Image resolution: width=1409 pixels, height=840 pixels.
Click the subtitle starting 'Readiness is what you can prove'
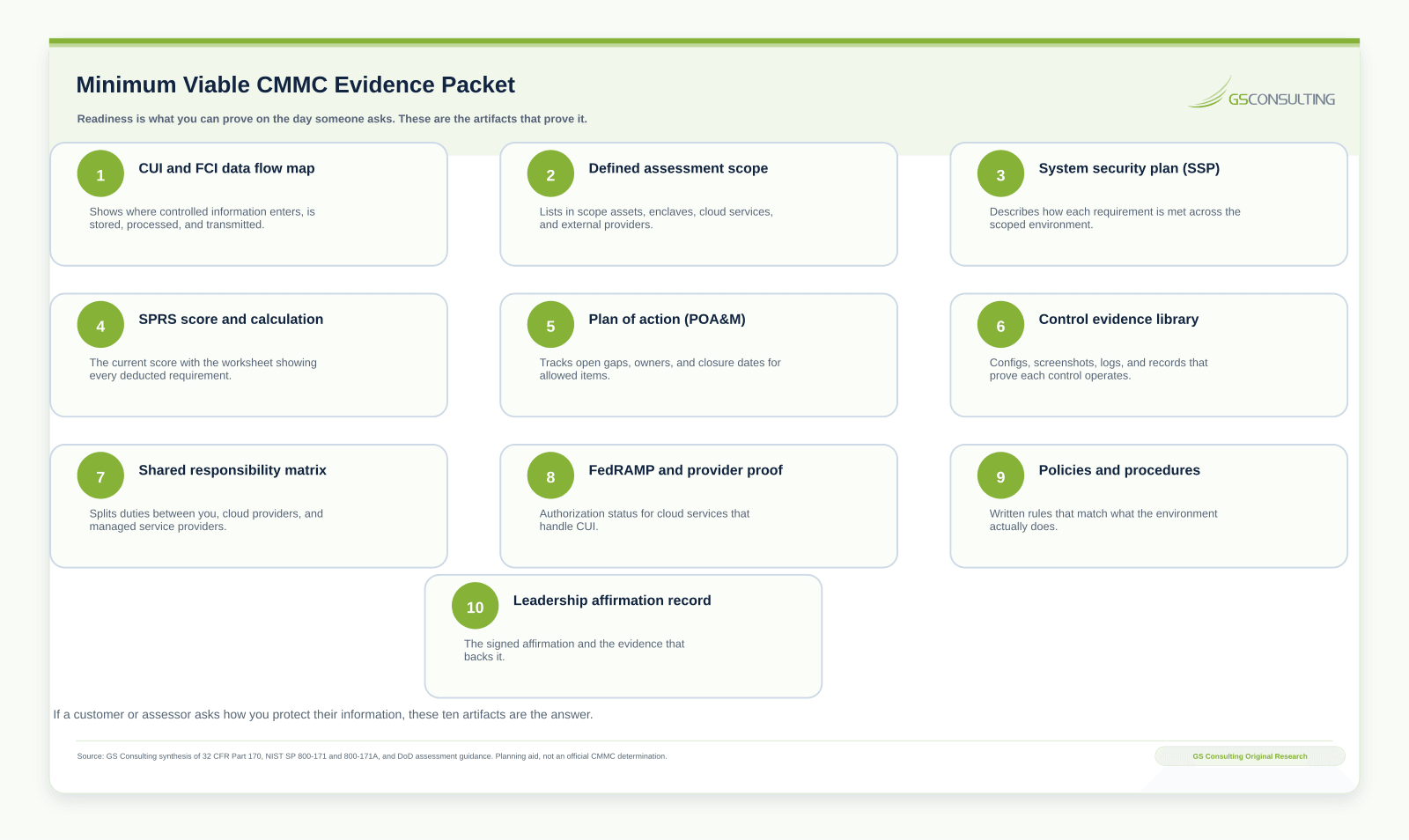[332, 119]
